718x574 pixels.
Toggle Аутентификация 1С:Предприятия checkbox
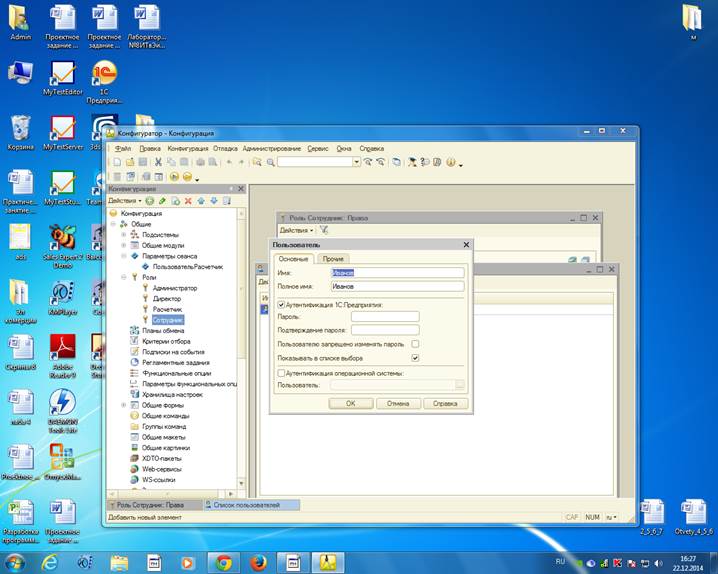281,304
